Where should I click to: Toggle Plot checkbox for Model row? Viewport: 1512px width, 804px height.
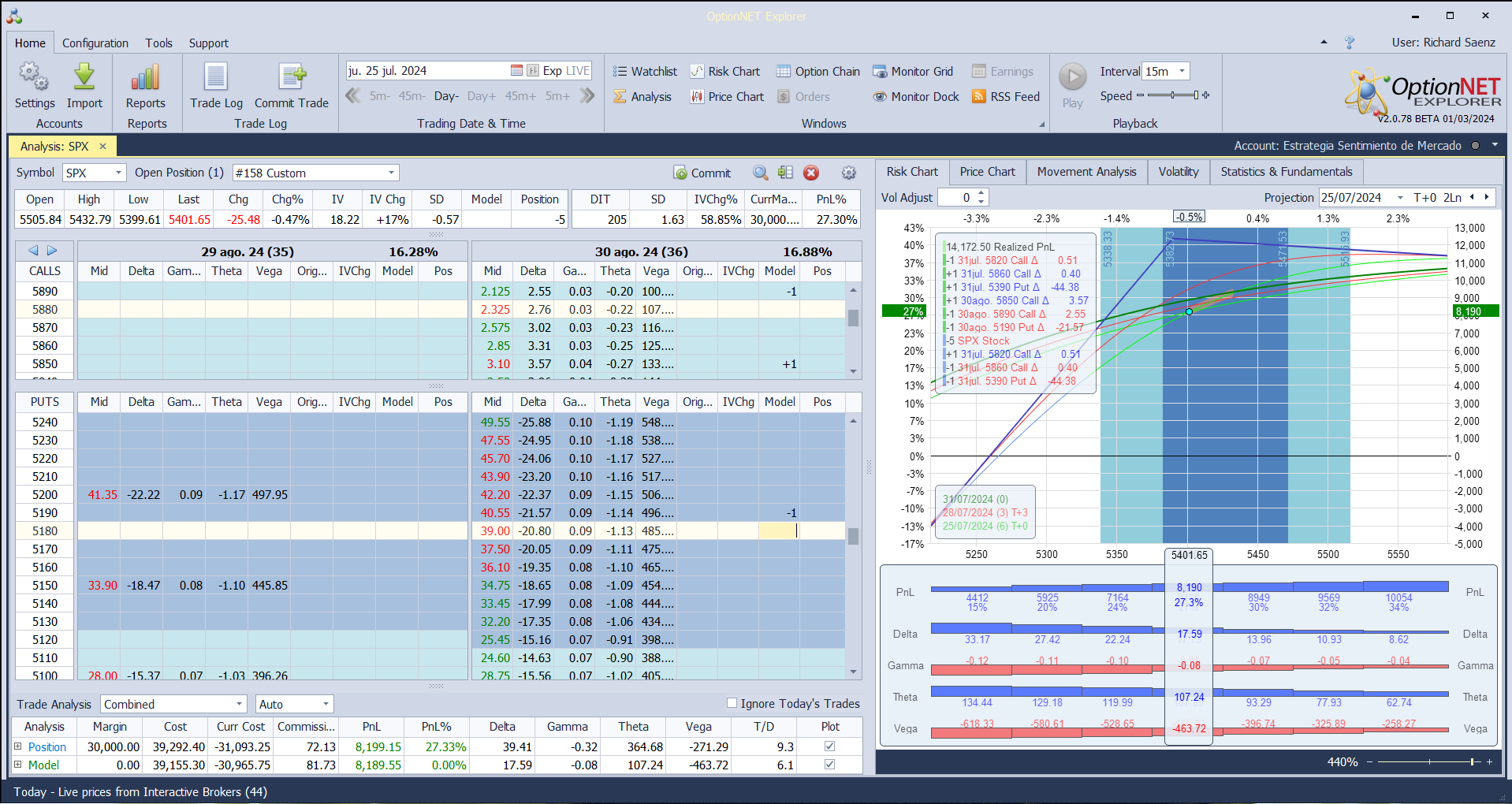click(x=829, y=765)
